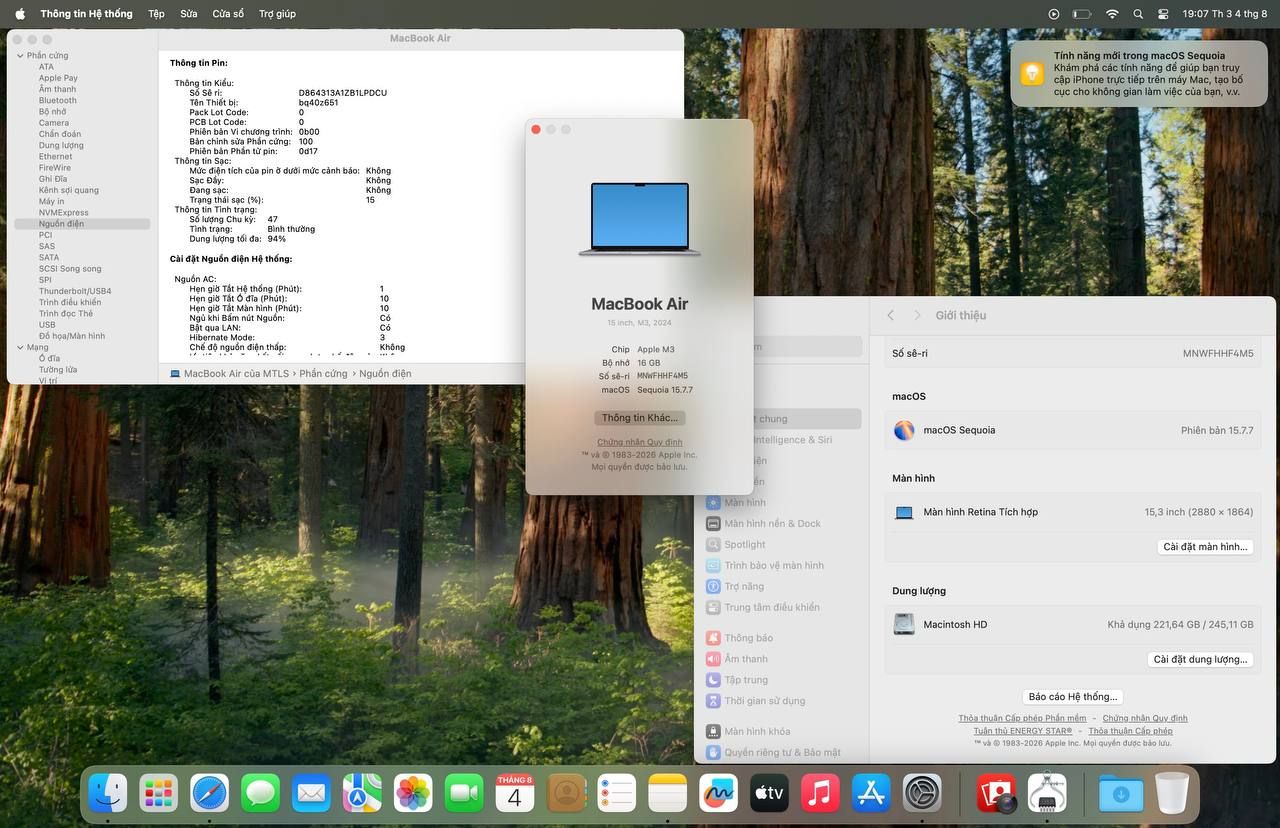
Task: Open Spotlight search in the menu bar
Action: point(1138,14)
